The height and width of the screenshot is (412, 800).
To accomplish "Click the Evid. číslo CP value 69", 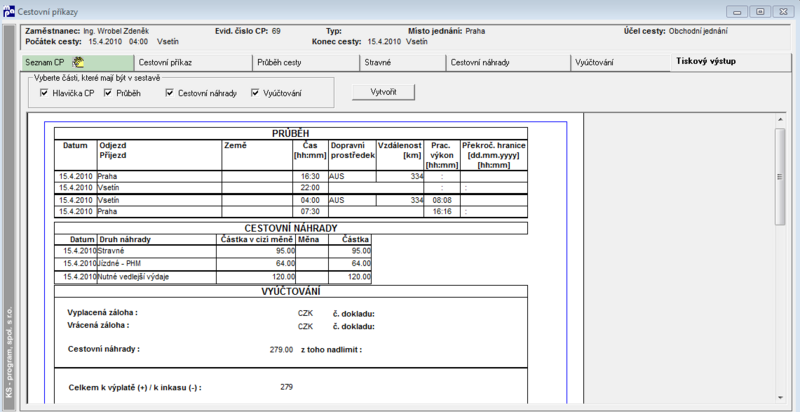I will [276, 31].
